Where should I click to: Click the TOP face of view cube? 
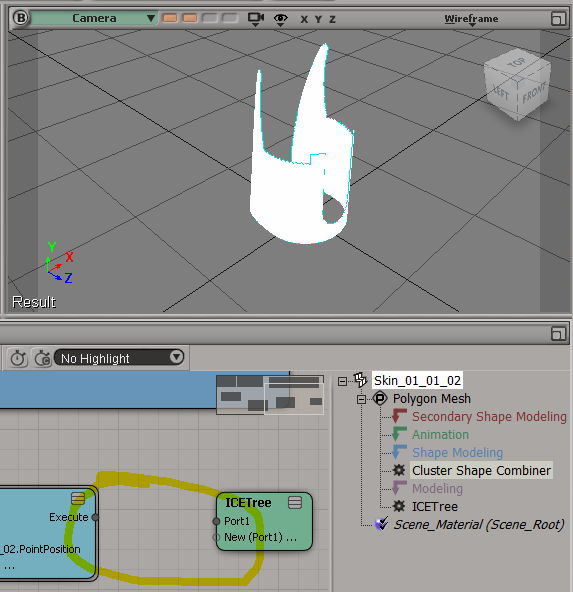coord(517,62)
